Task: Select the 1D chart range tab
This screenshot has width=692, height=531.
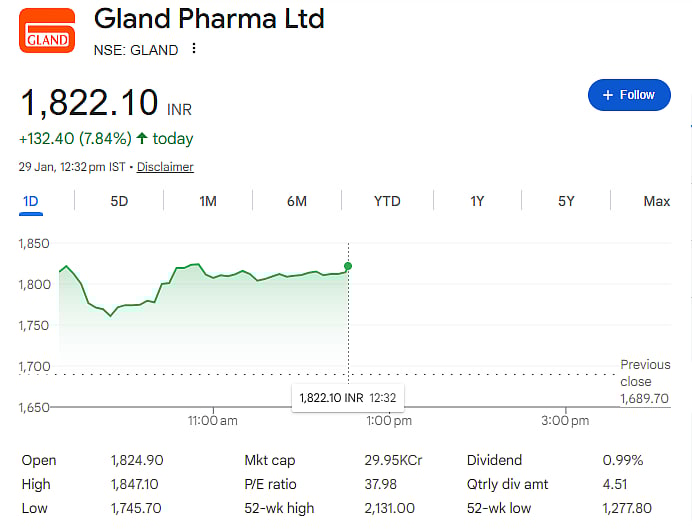Action: (31, 201)
